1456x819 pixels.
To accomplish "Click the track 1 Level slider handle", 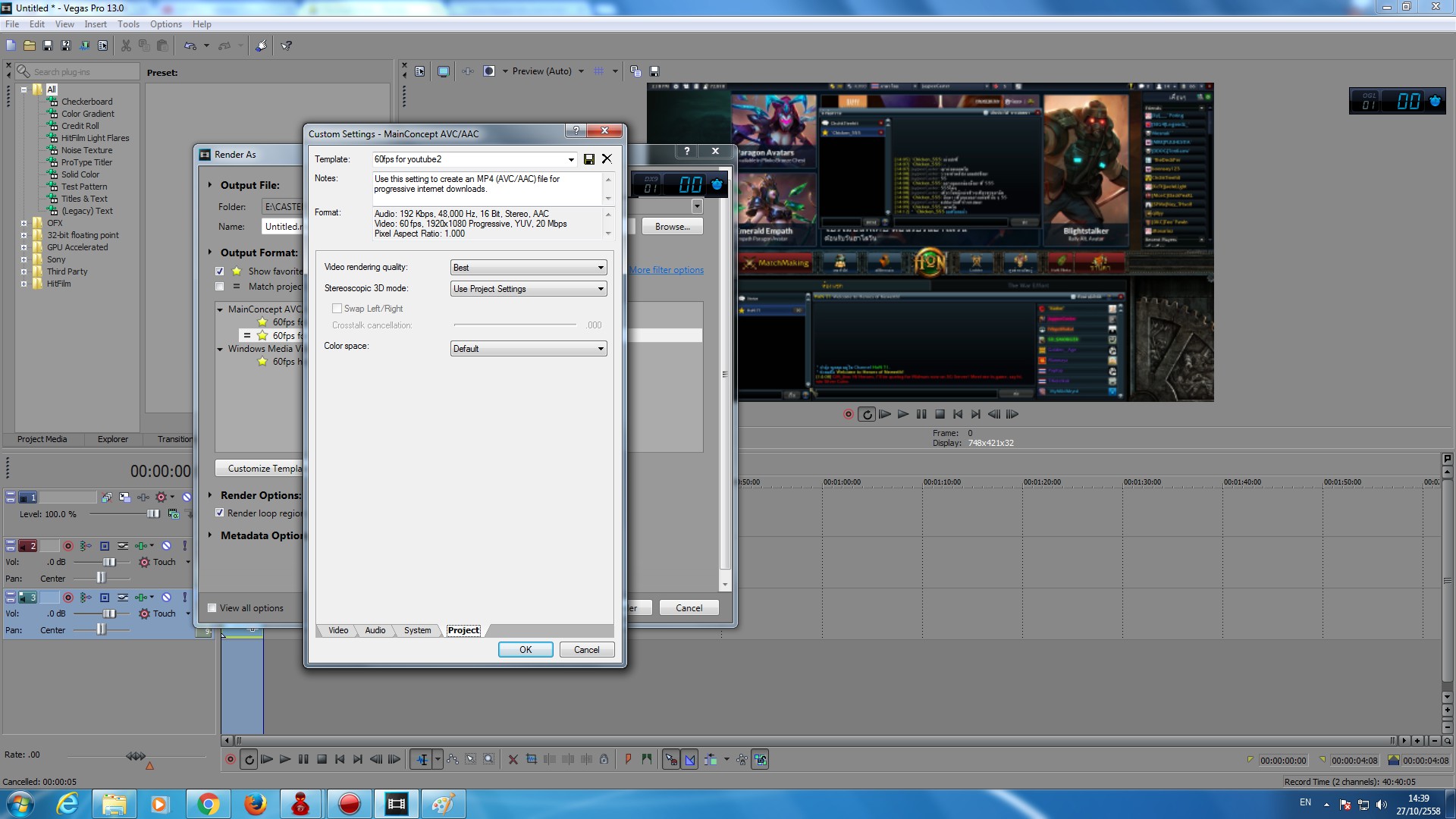I will 153,514.
